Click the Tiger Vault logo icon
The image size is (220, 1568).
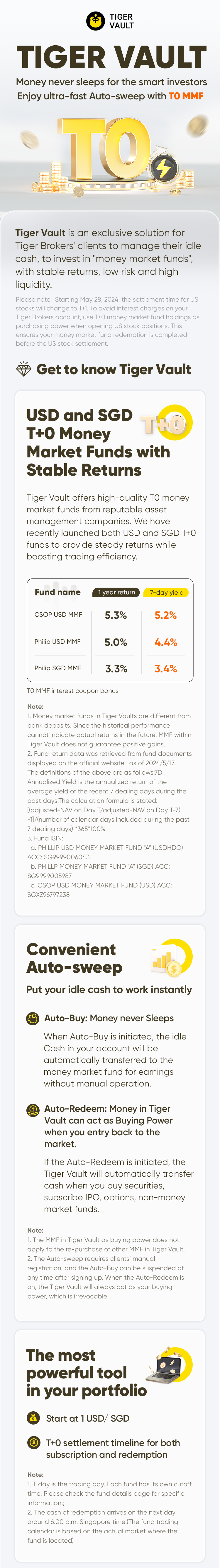[x=95, y=21]
